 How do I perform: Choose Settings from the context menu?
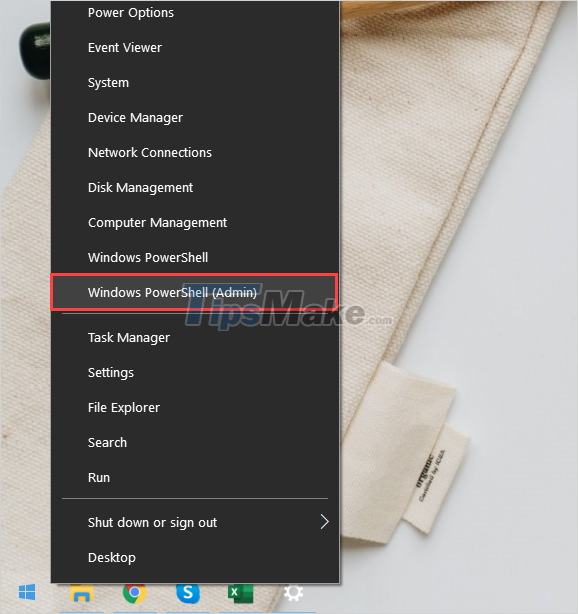[195, 372]
